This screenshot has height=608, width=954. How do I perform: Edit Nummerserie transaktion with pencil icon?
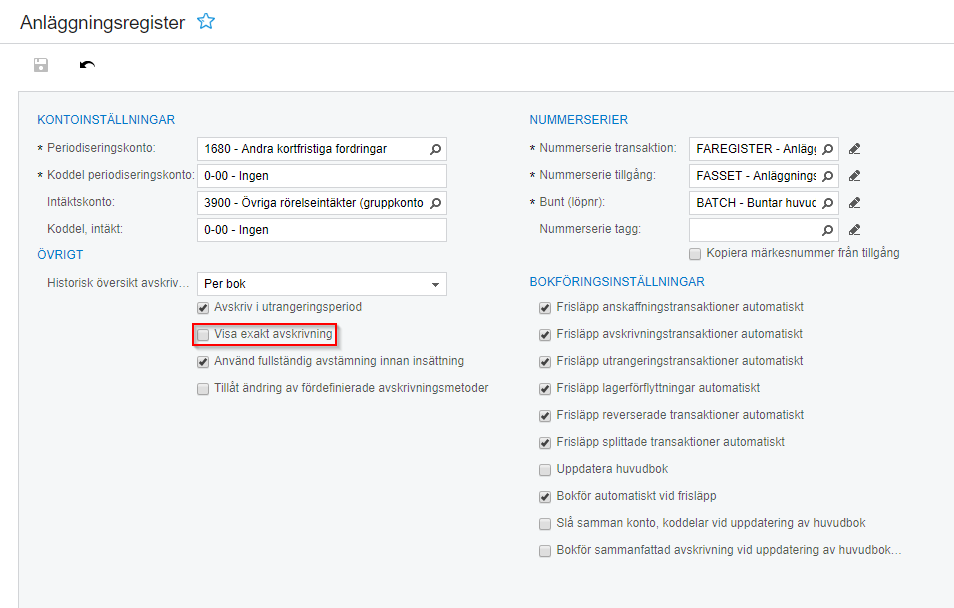click(x=854, y=149)
